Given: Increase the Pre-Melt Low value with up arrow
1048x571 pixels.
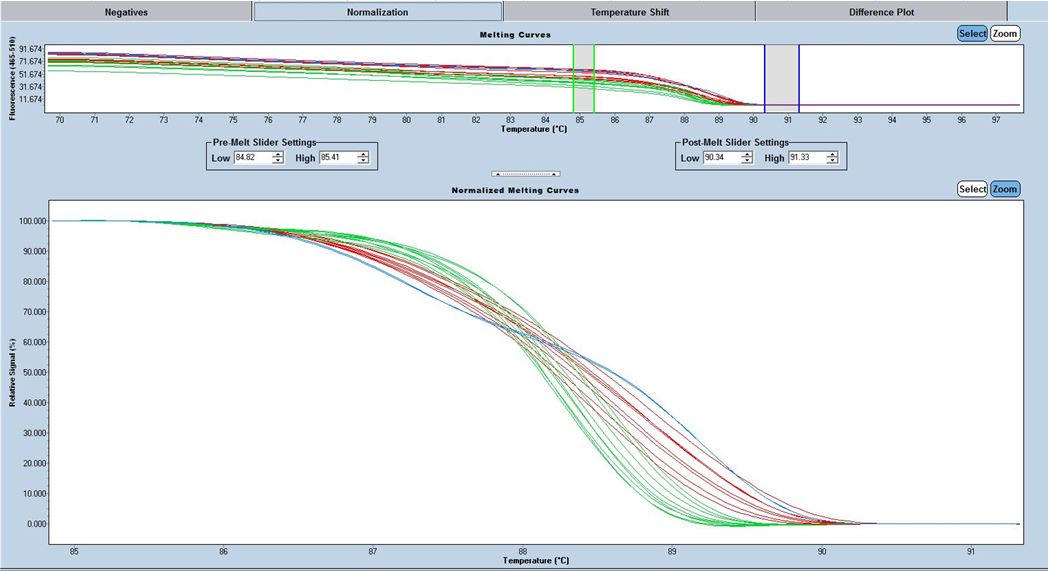Looking at the screenshot, I should (278, 155).
